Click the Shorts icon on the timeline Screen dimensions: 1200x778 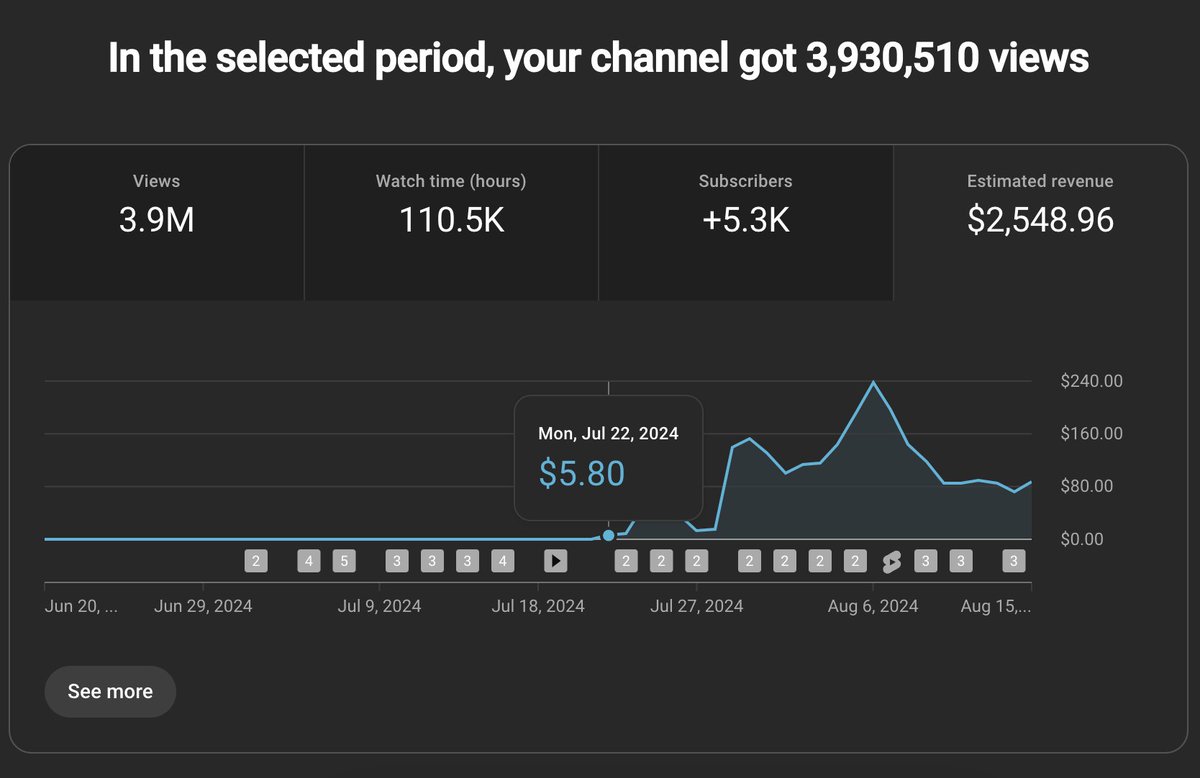point(890,560)
